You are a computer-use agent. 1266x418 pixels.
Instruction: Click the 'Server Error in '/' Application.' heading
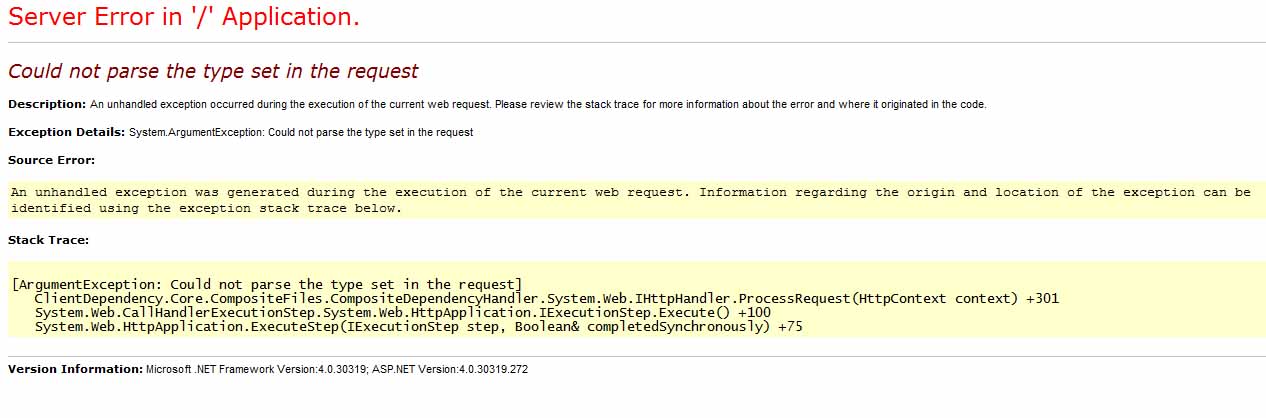184,17
